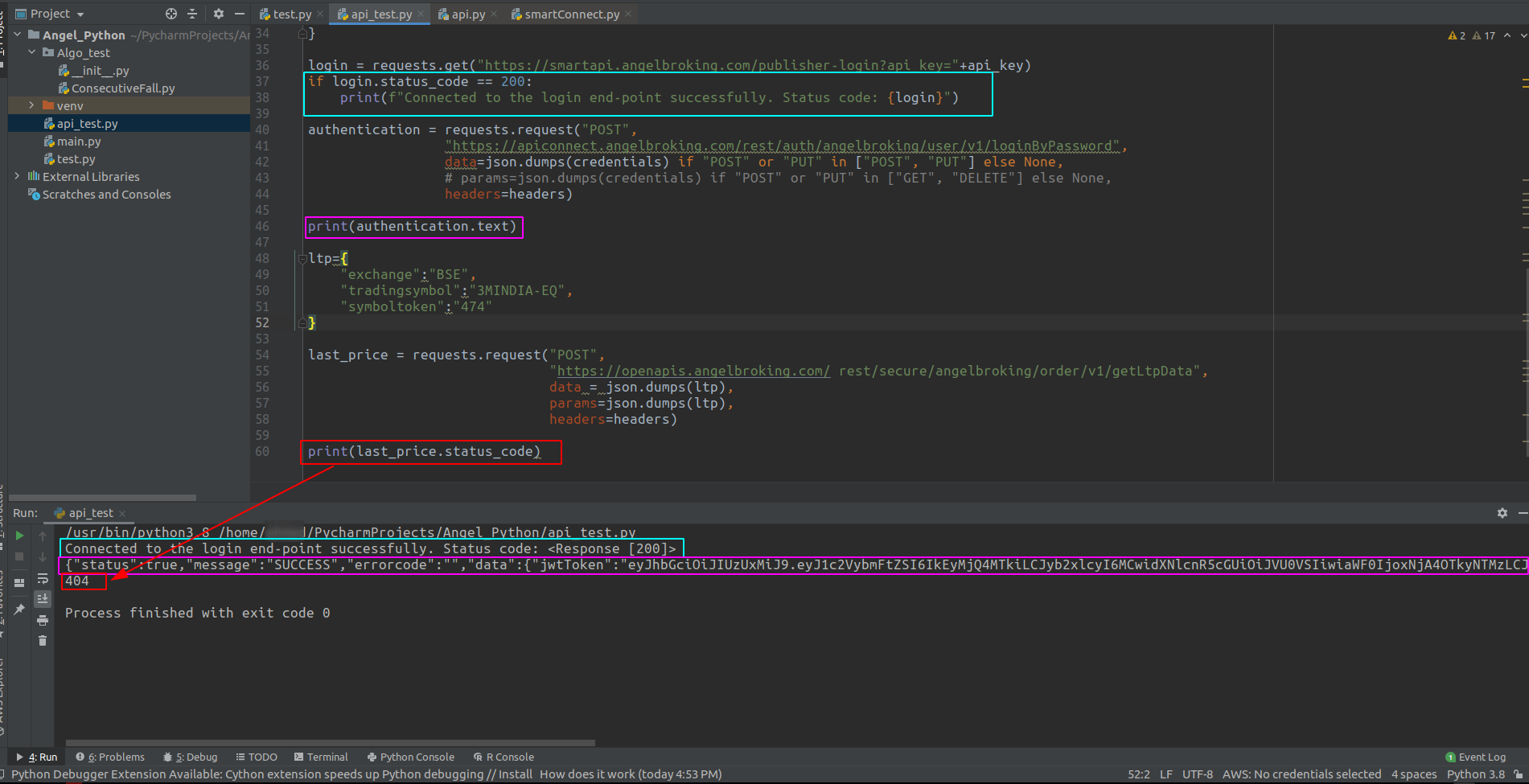This screenshot has height=784, width=1529.
Task: Open Run panel settings gear
Action: [1502, 513]
